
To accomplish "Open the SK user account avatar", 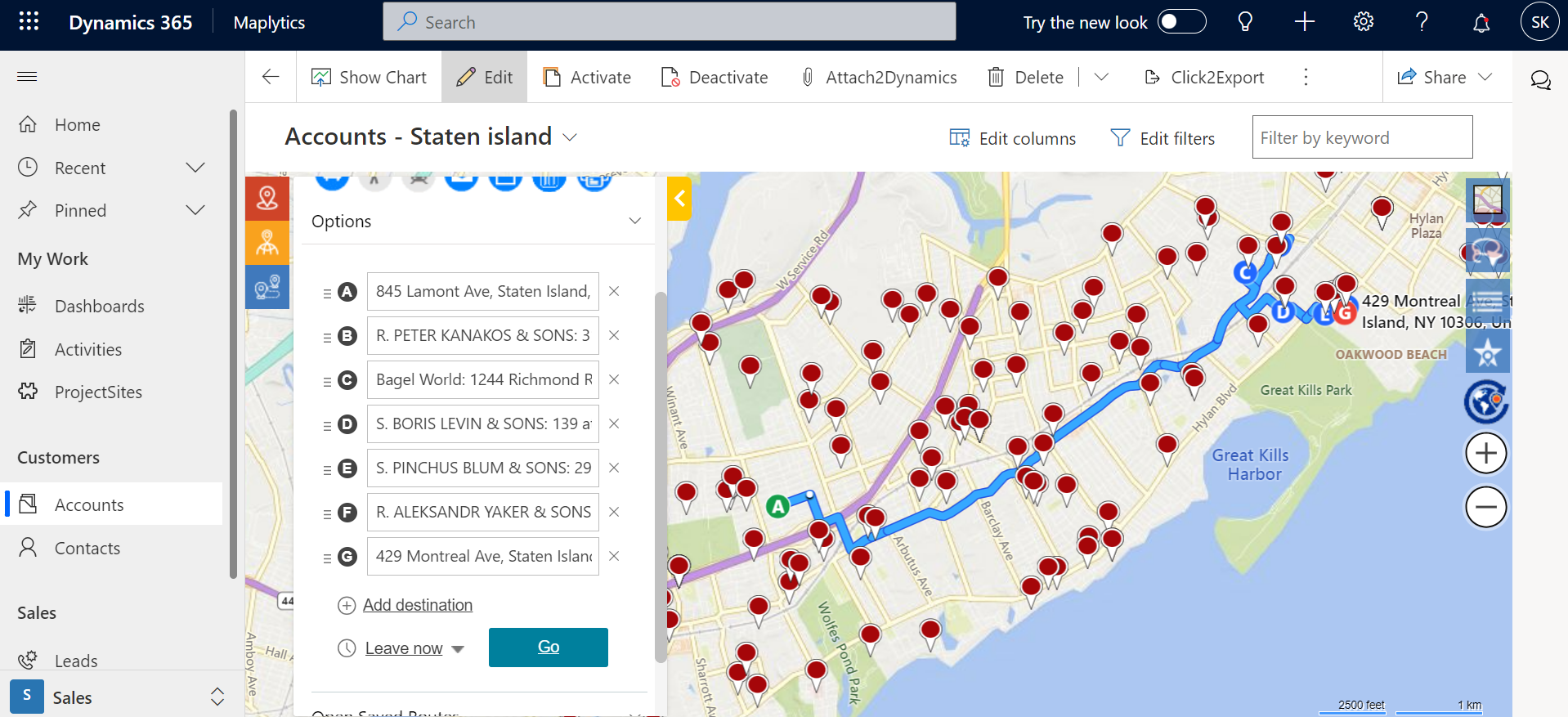I will tap(1539, 22).
